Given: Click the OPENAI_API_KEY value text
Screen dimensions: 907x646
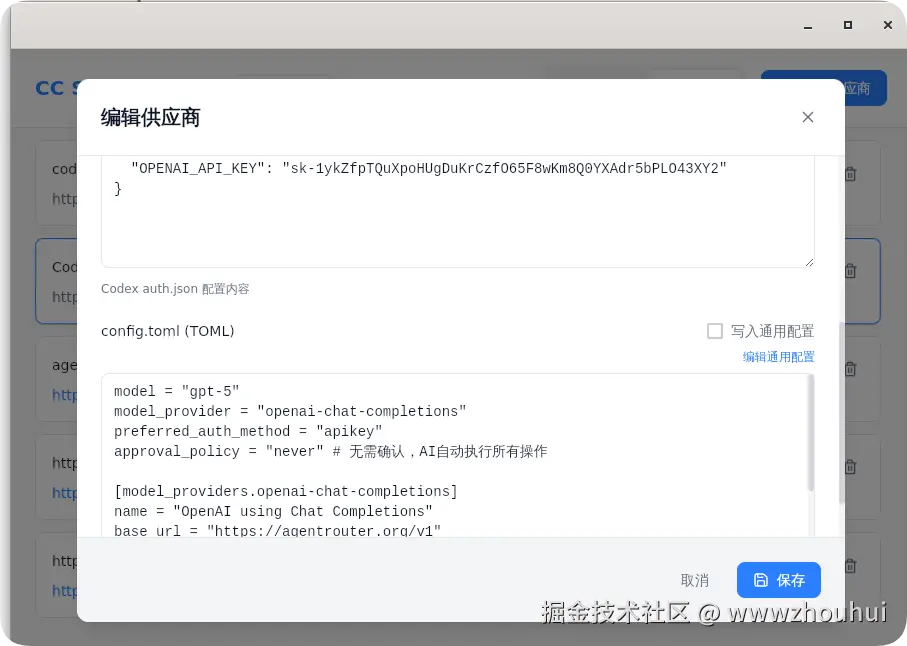Looking at the screenshot, I should (x=504, y=168).
